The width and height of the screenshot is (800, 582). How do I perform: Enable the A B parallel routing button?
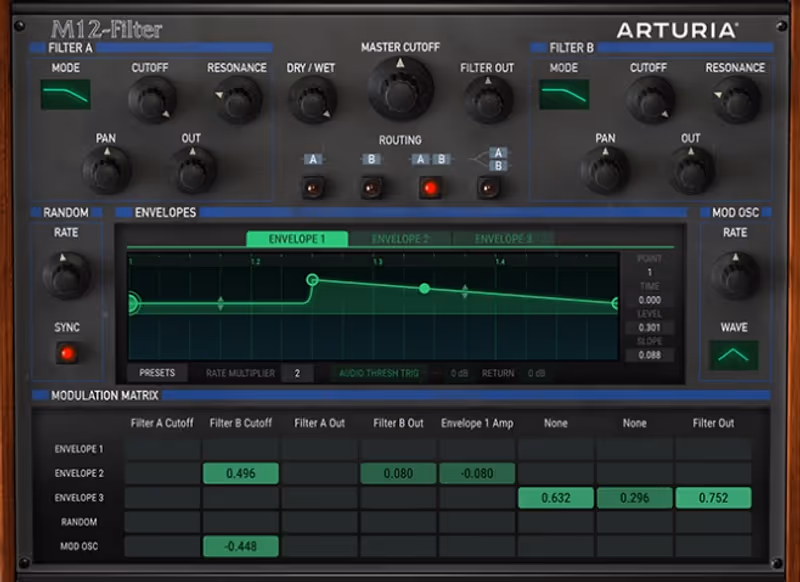click(430, 186)
